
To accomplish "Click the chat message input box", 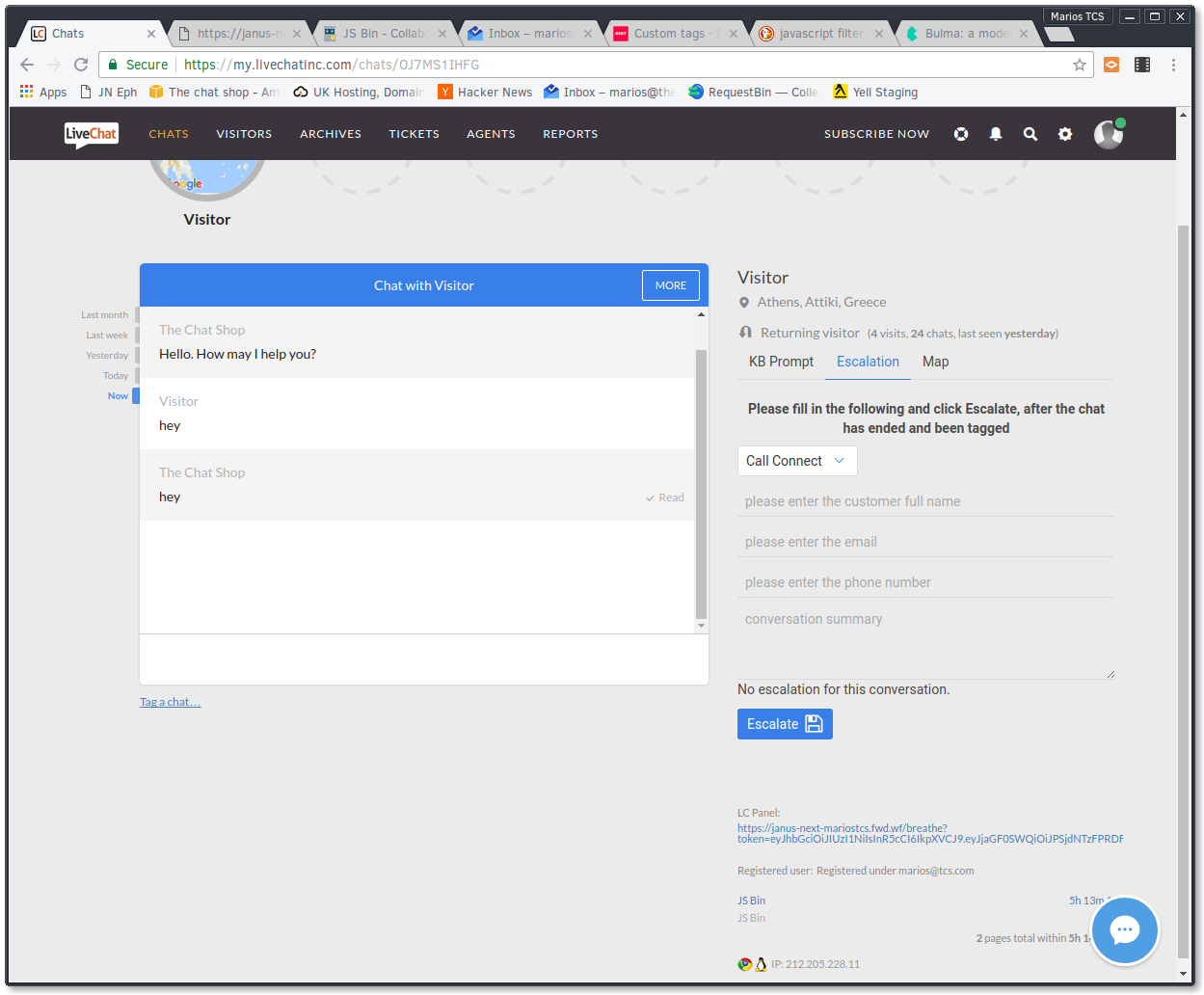I will (x=424, y=659).
